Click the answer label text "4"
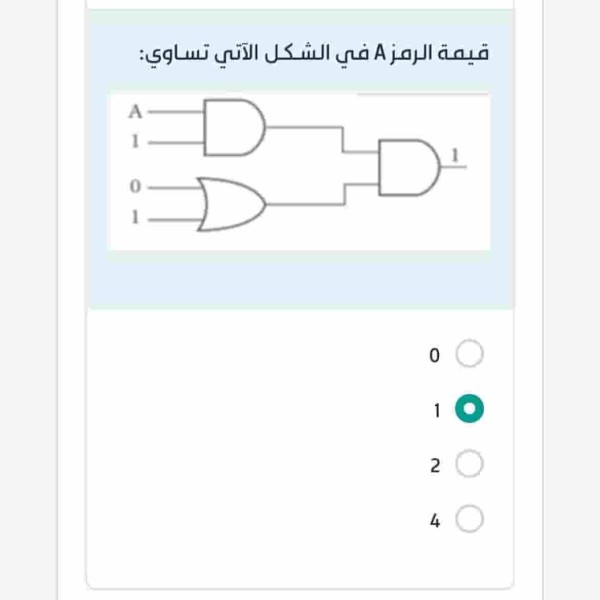Screen dimensions: 600x600 pyautogui.click(x=434, y=520)
